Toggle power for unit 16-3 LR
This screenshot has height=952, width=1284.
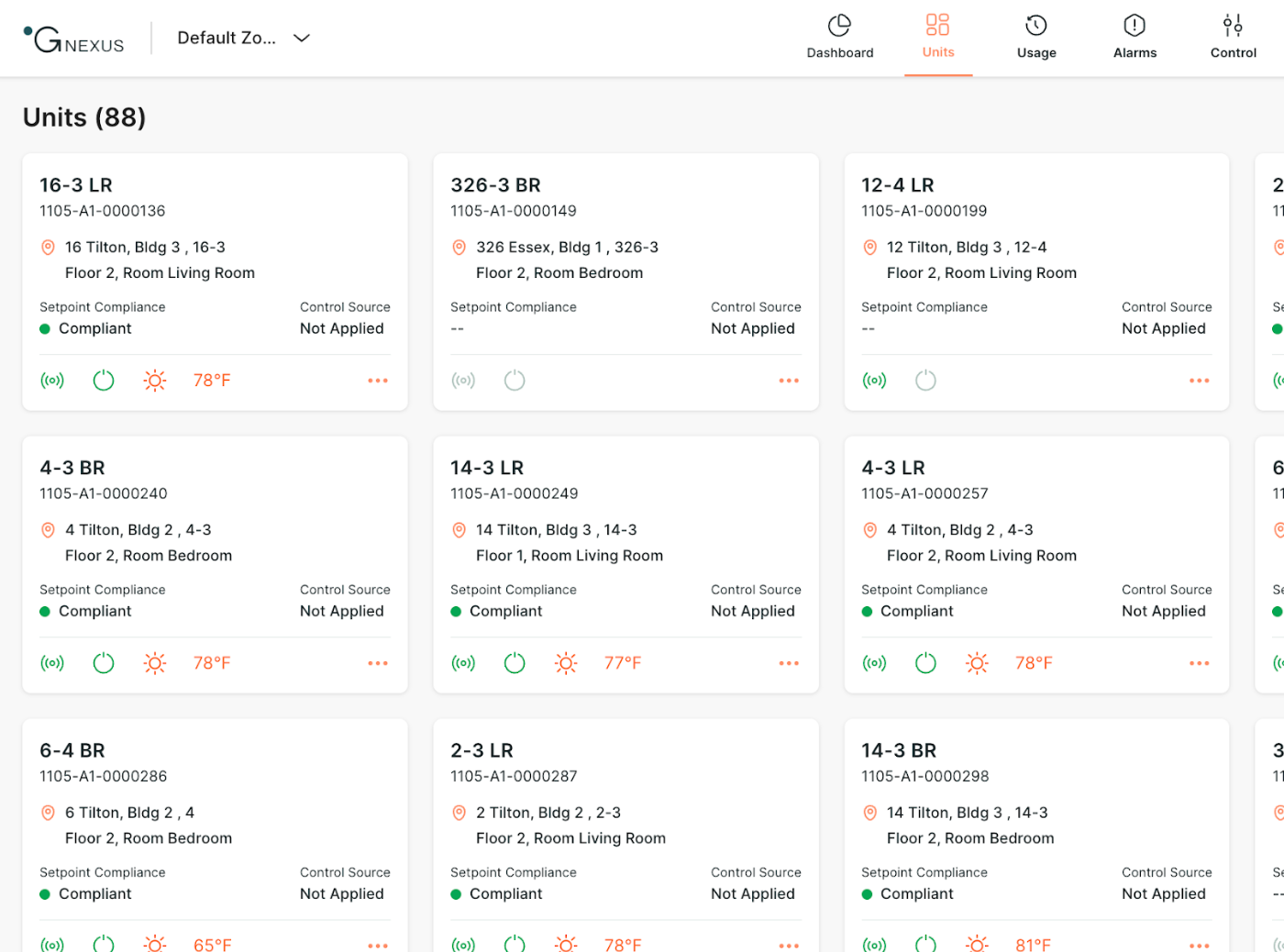pyautogui.click(x=104, y=381)
